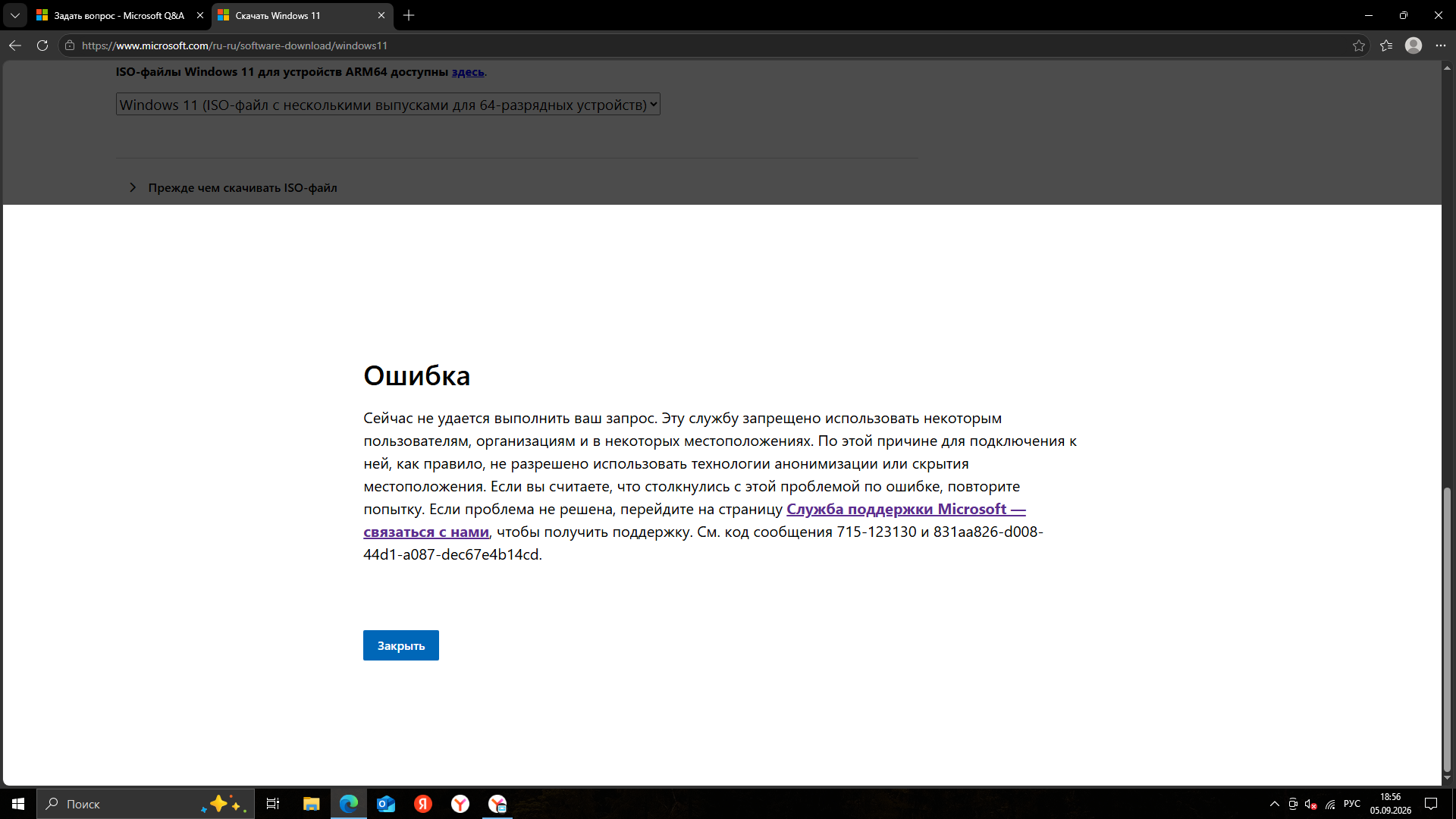Click the Закрыть button

pyautogui.click(x=401, y=645)
